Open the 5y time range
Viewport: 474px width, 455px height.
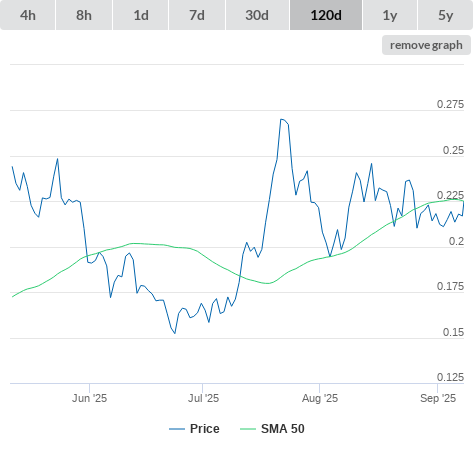pyautogui.click(x=445, y=15)
